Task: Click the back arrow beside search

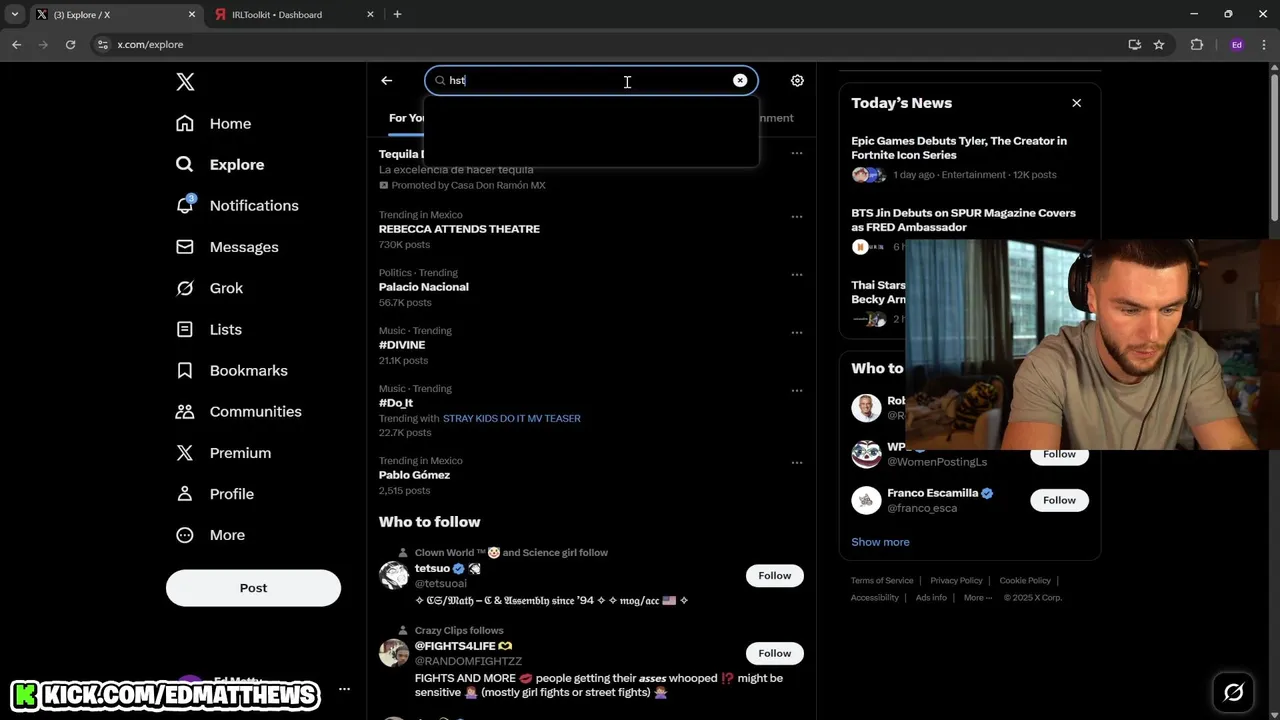Action: (387, 81)
